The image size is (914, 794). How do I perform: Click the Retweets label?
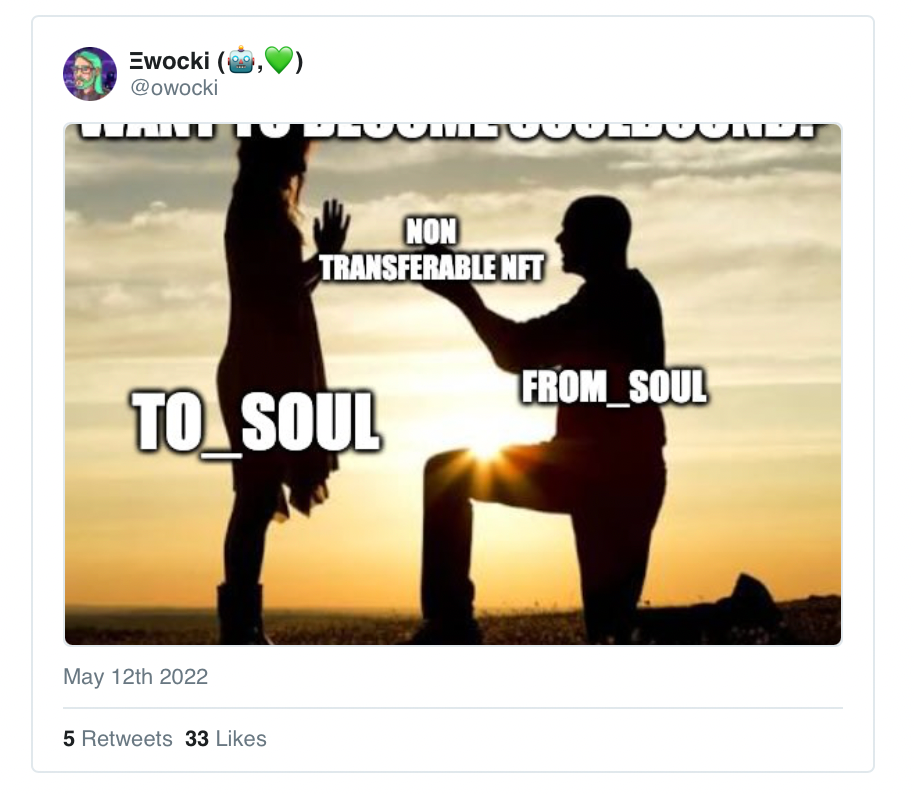(127, 739)
